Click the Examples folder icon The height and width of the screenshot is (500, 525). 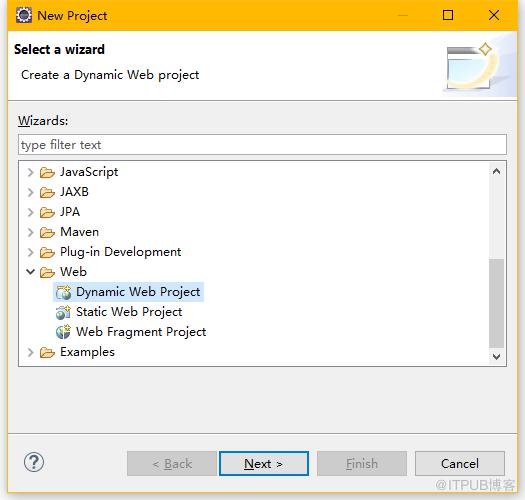(47, 352)
